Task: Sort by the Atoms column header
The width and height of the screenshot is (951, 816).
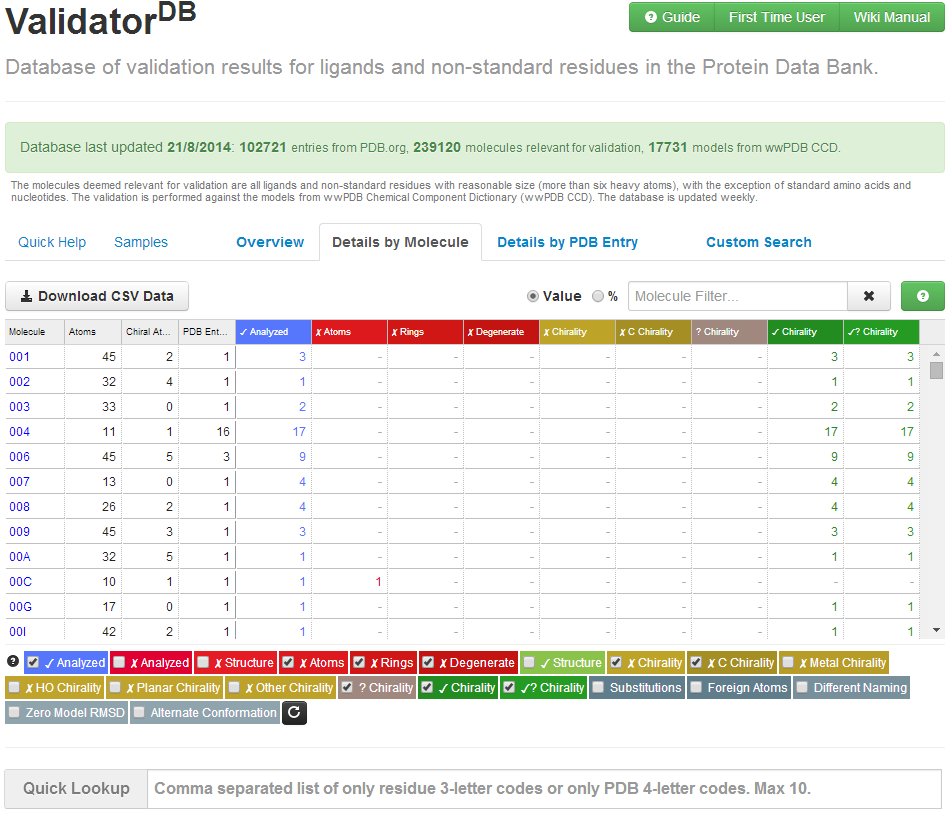Action: 93,332
